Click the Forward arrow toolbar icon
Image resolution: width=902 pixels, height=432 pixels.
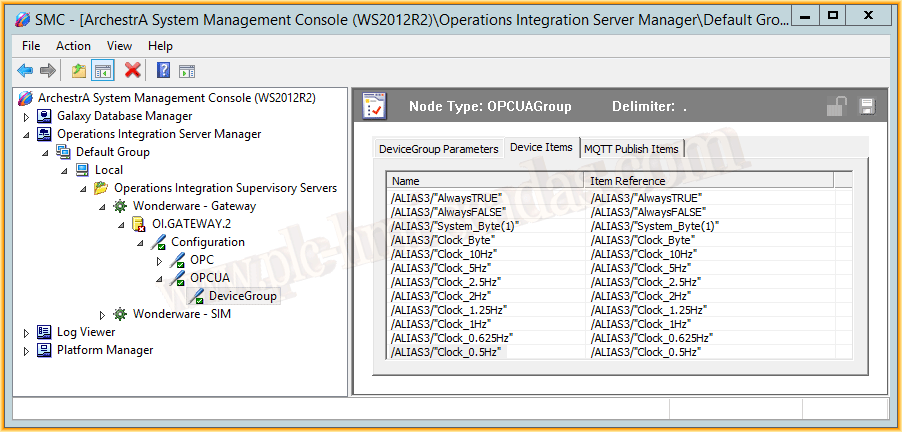click(x=47, y=70)
